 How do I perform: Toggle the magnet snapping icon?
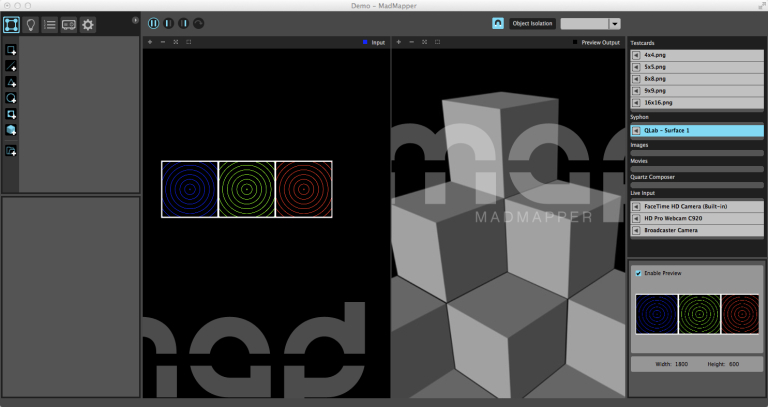pyautogui.click(x=497, y=23)
